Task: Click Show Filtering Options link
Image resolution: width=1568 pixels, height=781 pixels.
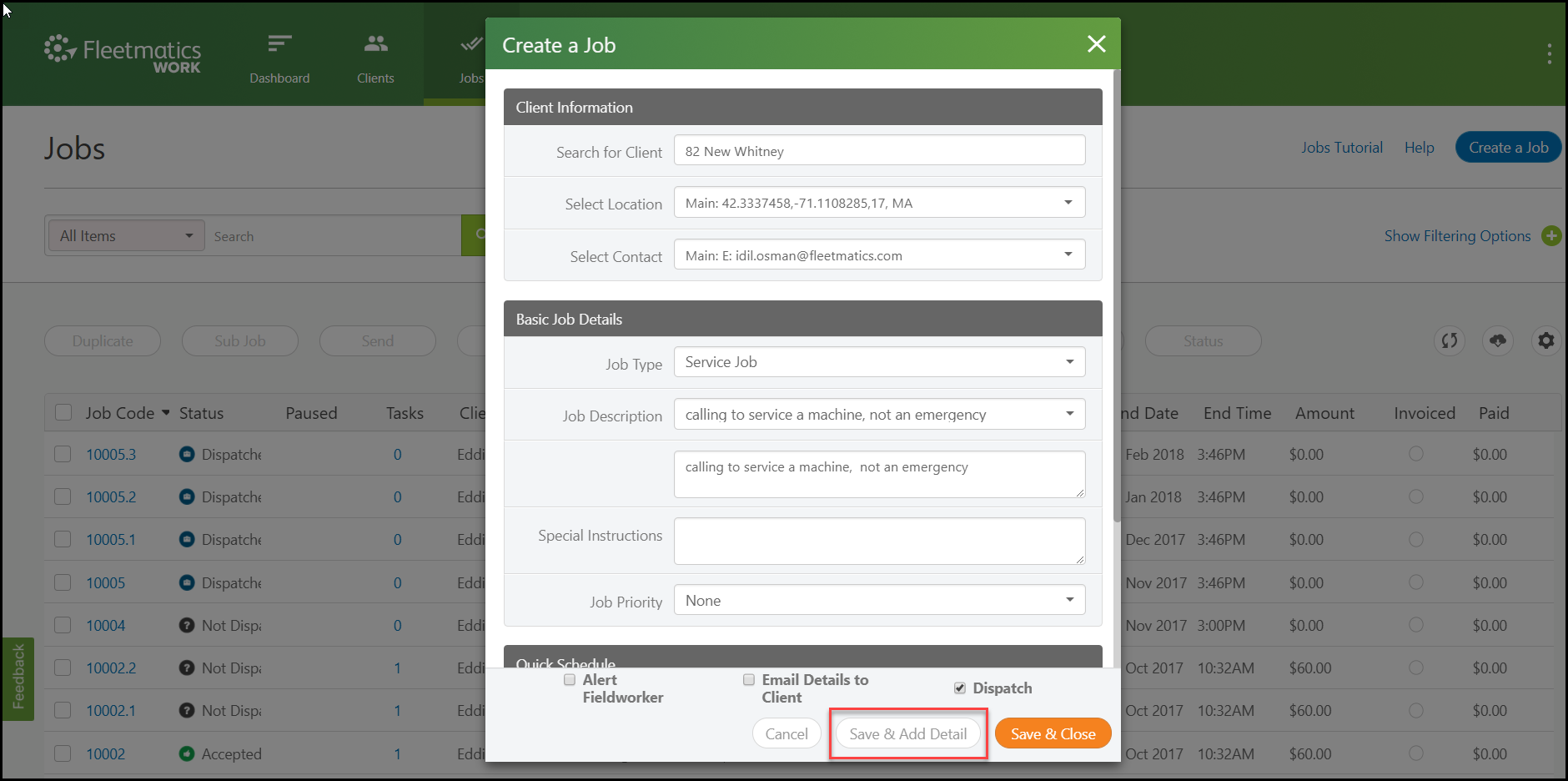Action: coord(1457,236)
